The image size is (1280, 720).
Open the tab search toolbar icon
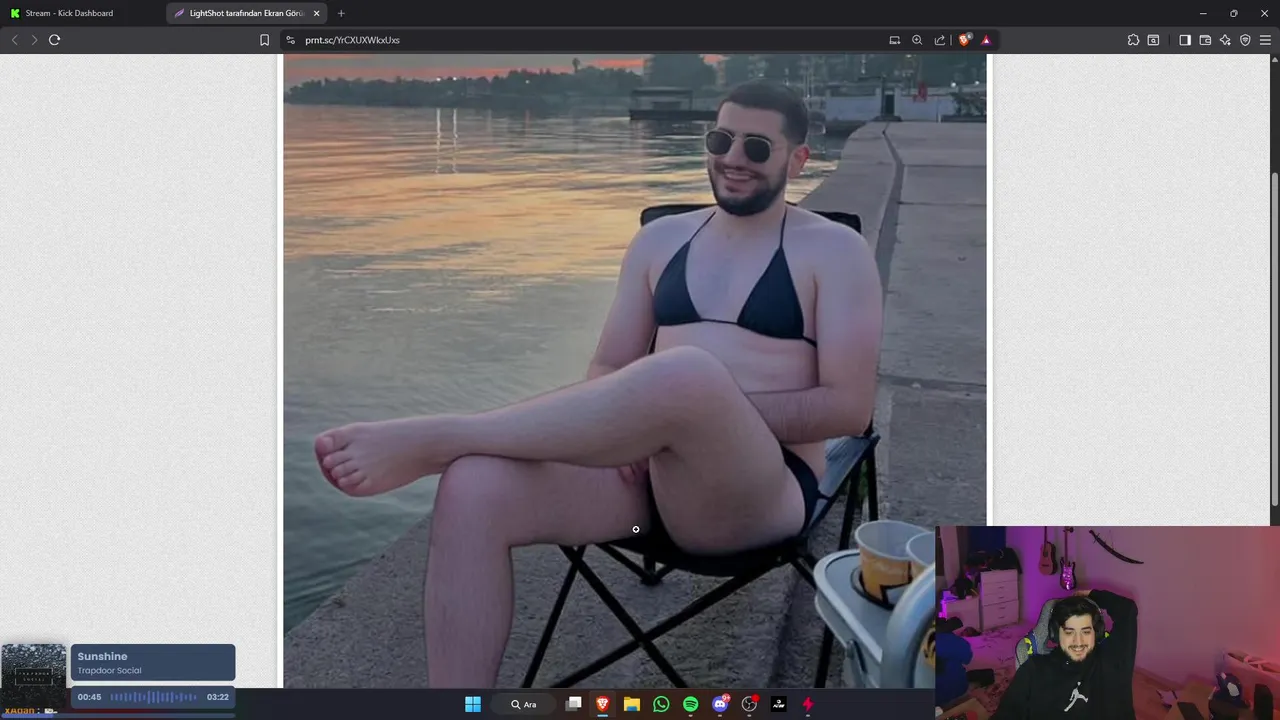point(1153,40)
